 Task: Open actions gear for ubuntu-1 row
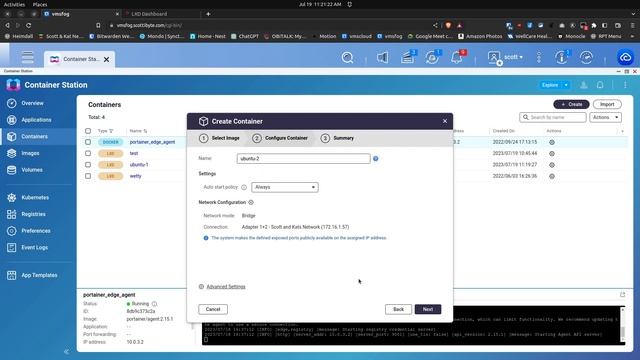(x=552, y=165)
